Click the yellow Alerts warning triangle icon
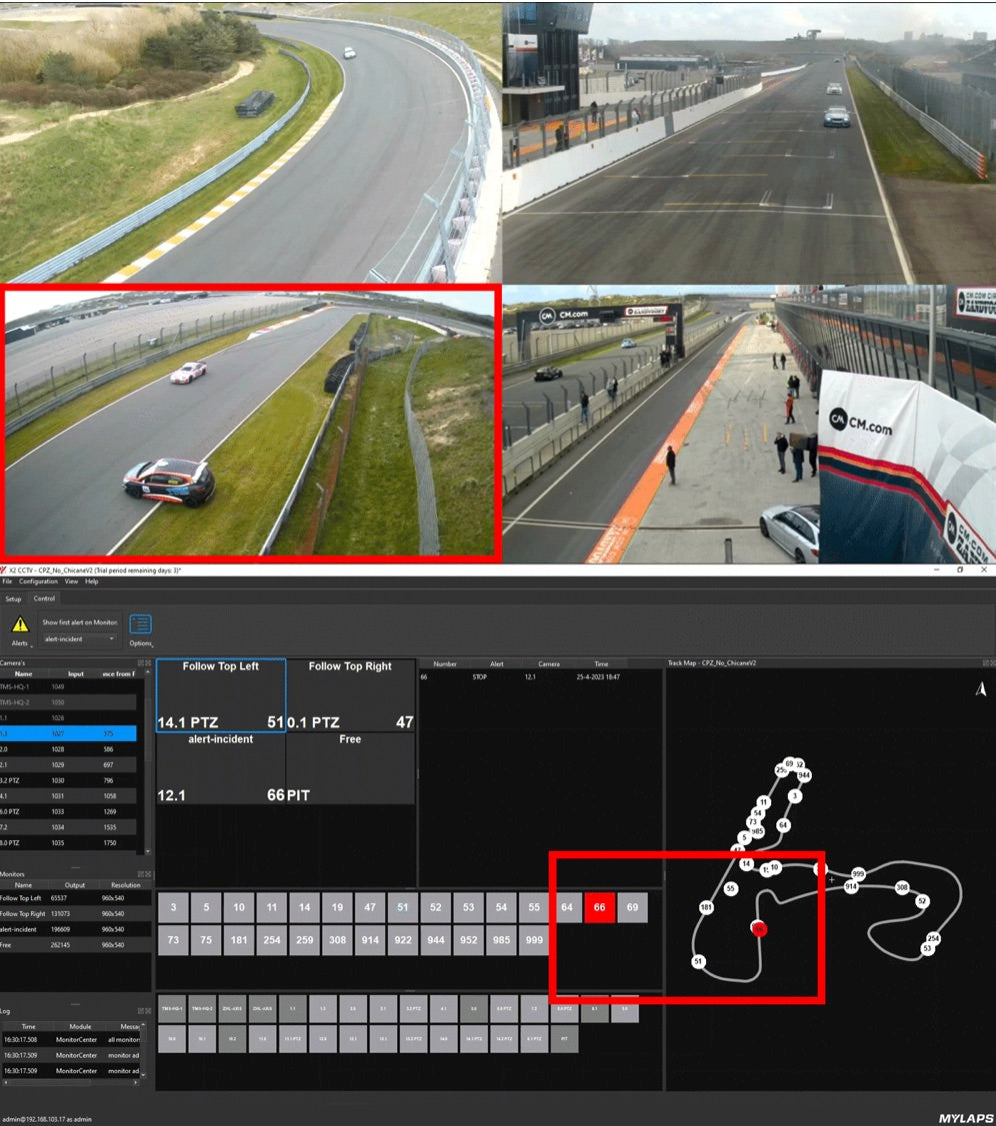This screenshot has width=996, height=1126. pyautogui.click(x=20, y=625)
